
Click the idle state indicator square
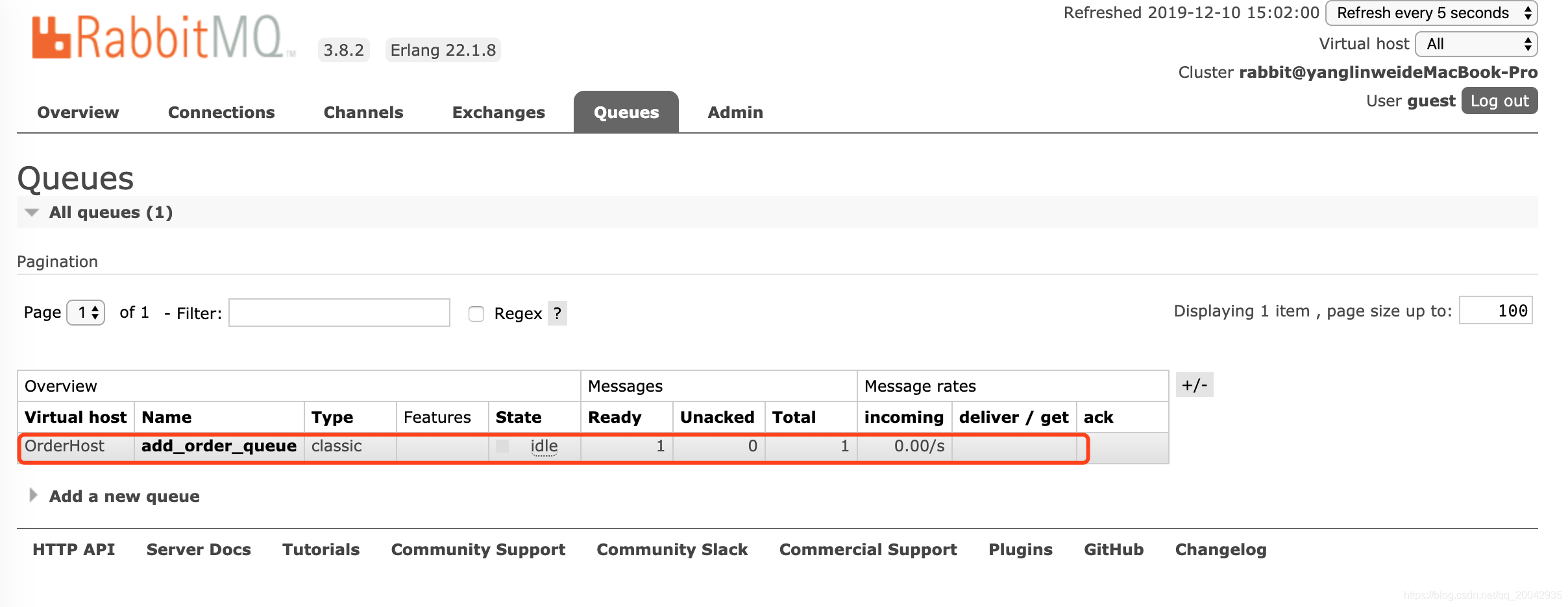pyautogui.click(x=502, y=446)
